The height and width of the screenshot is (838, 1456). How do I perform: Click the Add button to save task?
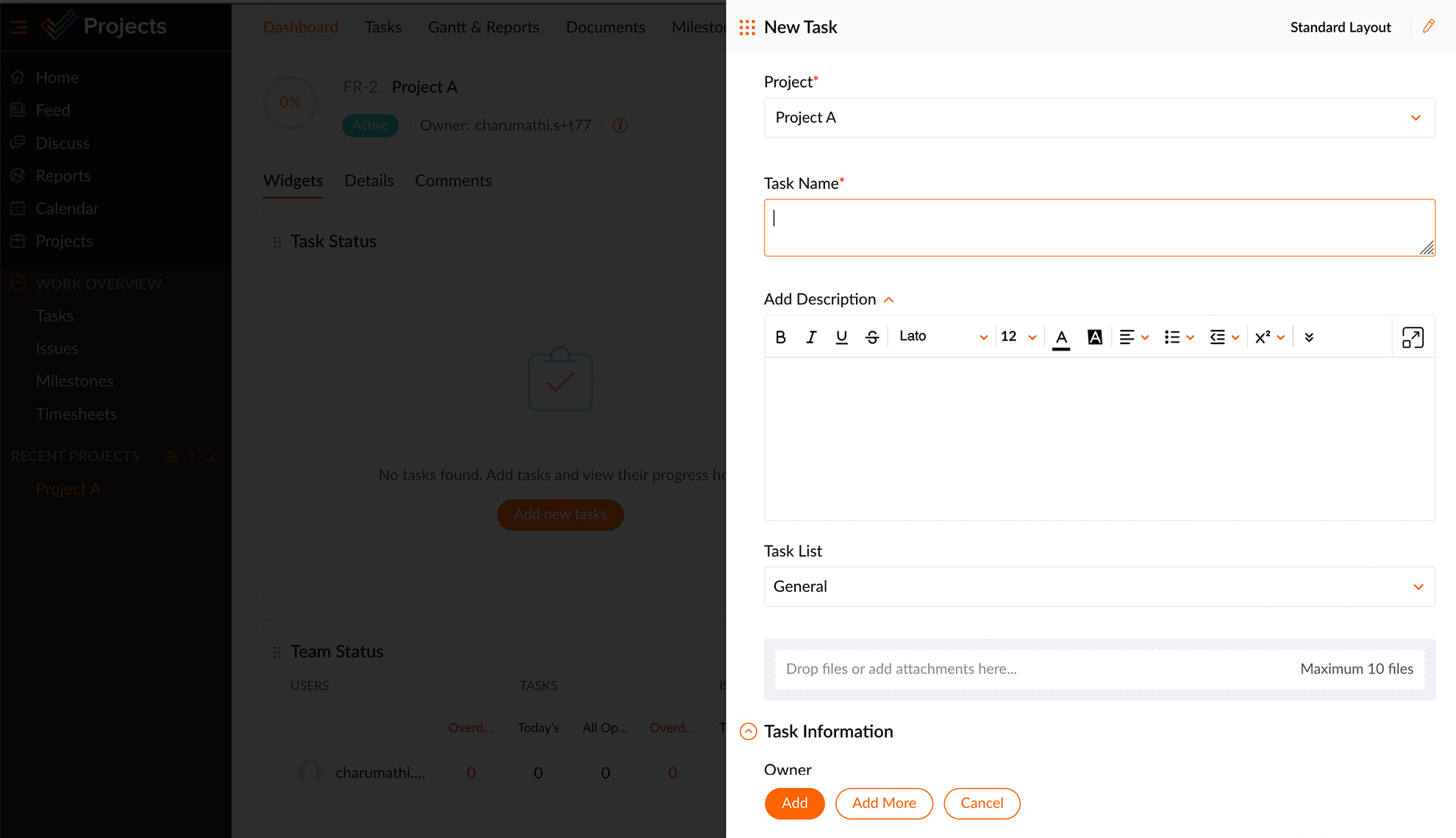[795, 803]
